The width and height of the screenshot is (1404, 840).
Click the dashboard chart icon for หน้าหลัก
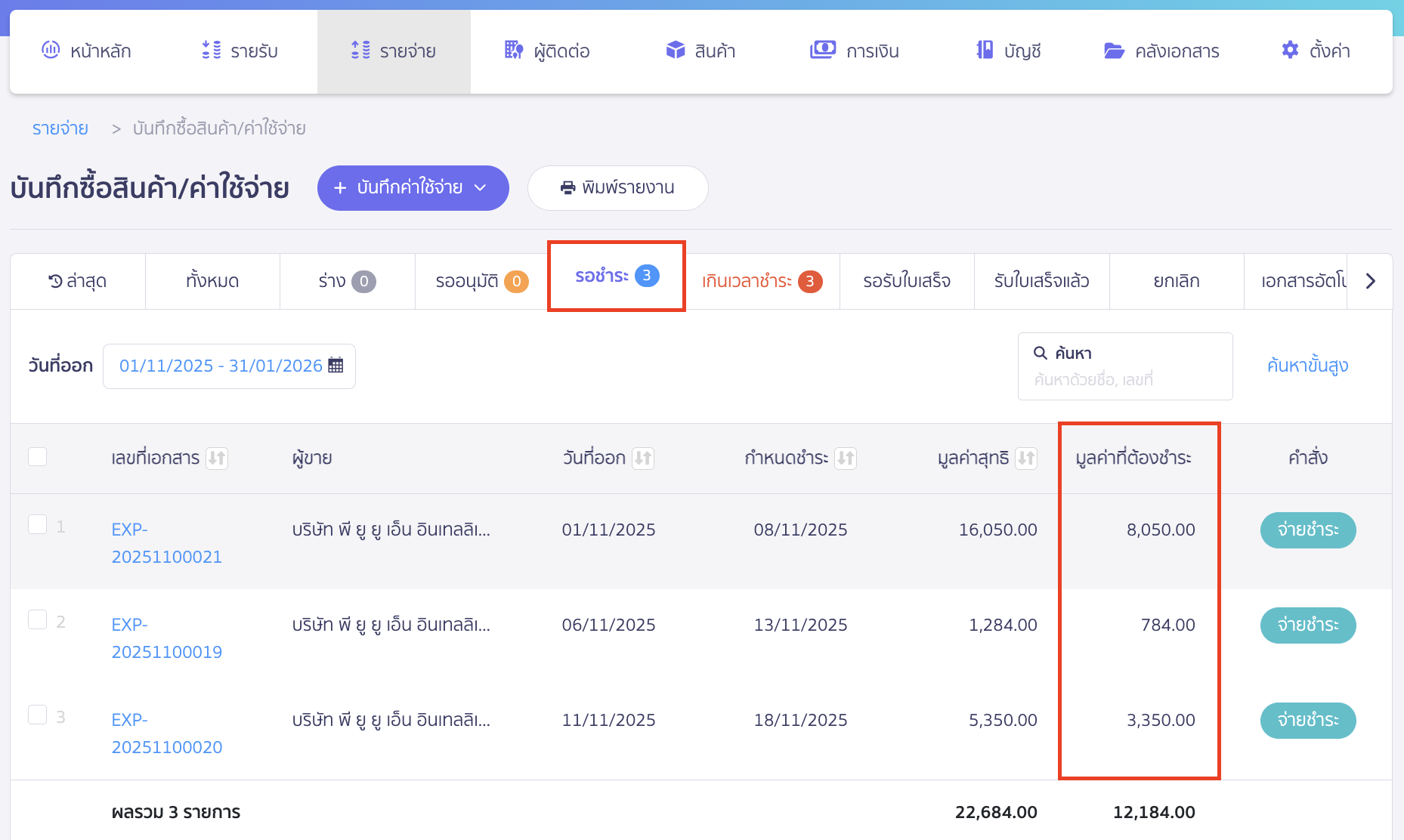point(51,50)
